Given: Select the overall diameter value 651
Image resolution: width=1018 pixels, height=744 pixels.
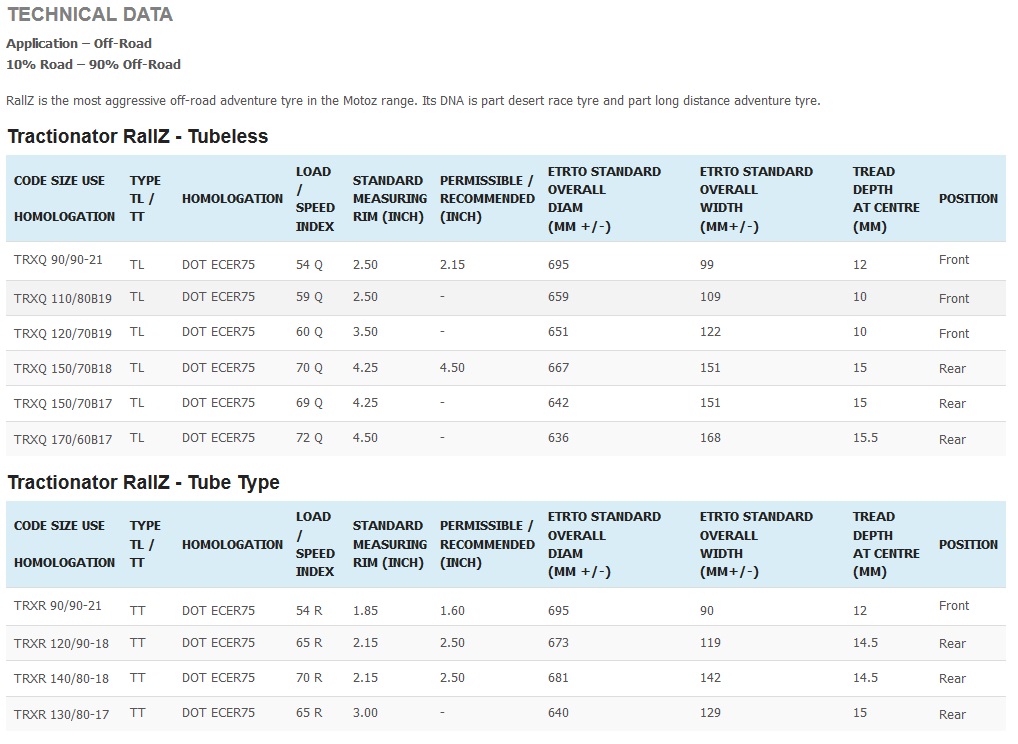Looking at the screenshot, I should point(558,332).
